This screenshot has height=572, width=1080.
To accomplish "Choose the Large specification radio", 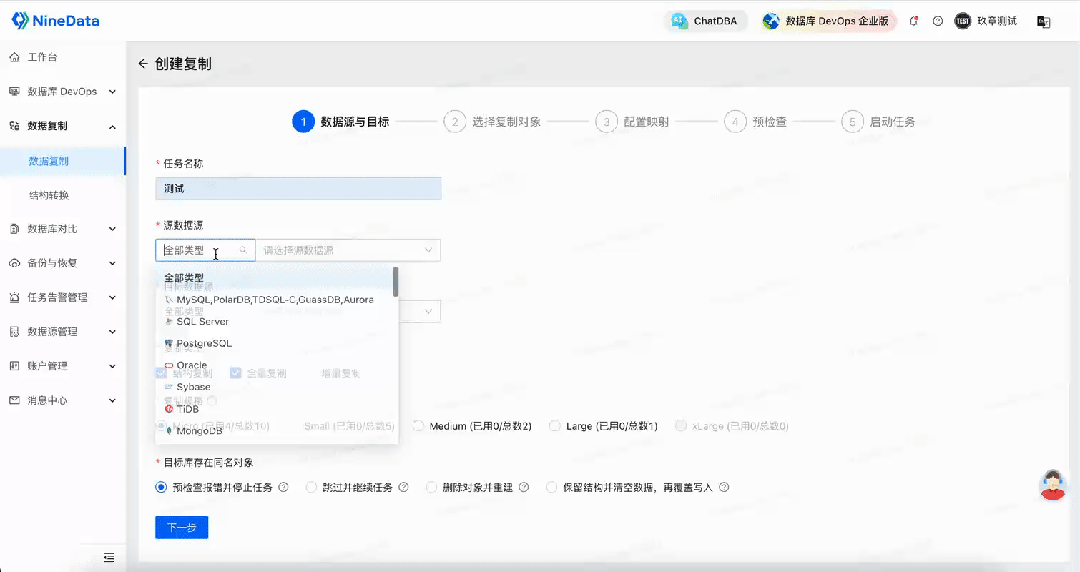I will pyautogui.click(x=554, y=426).
